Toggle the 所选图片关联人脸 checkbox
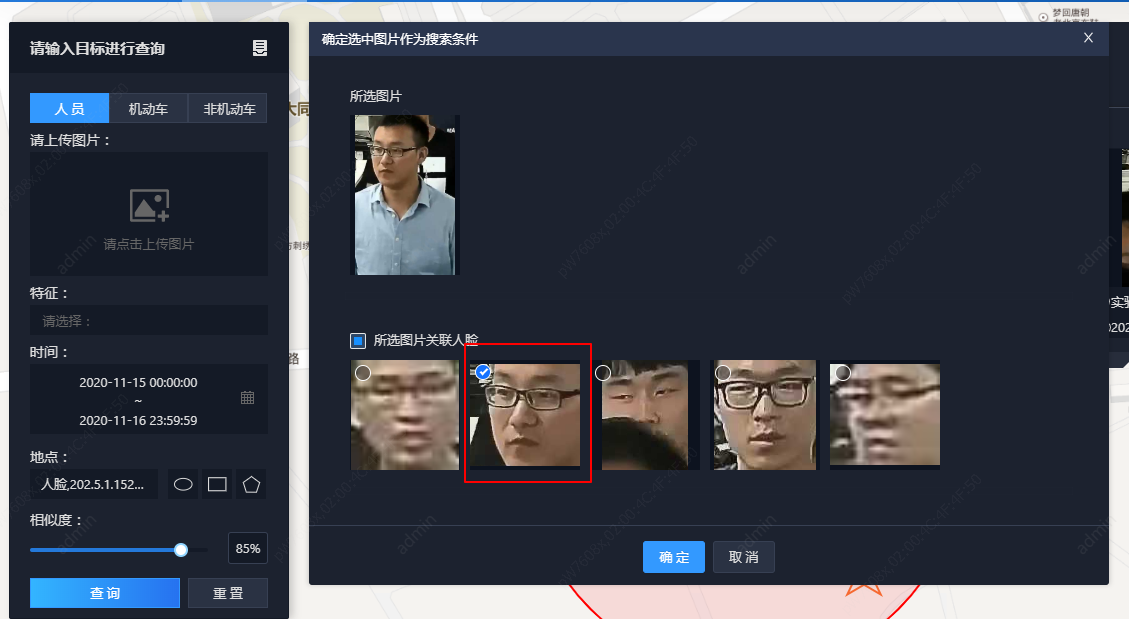1129x619 pixels. coord(358,340)
